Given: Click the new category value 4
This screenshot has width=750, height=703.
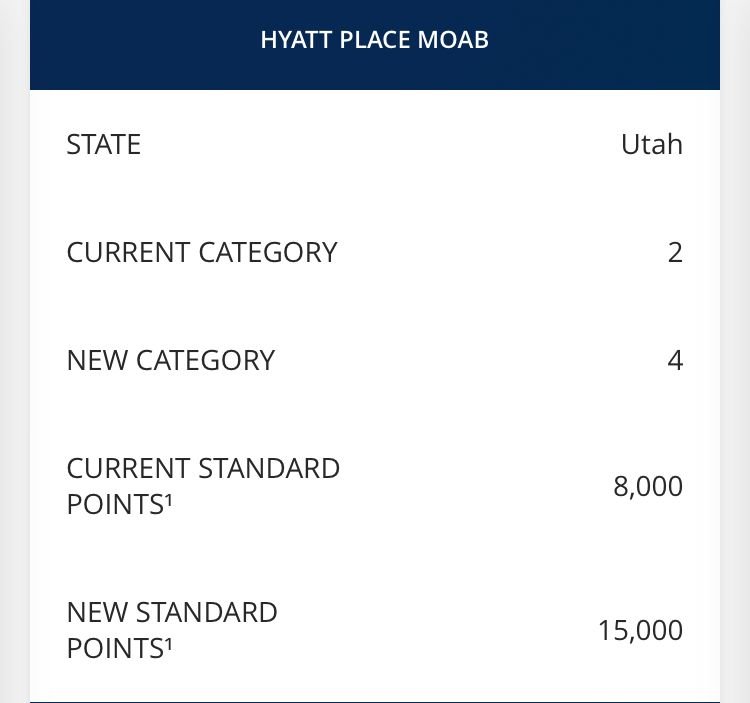Looking at the screenshot, I should coord(675,360).
